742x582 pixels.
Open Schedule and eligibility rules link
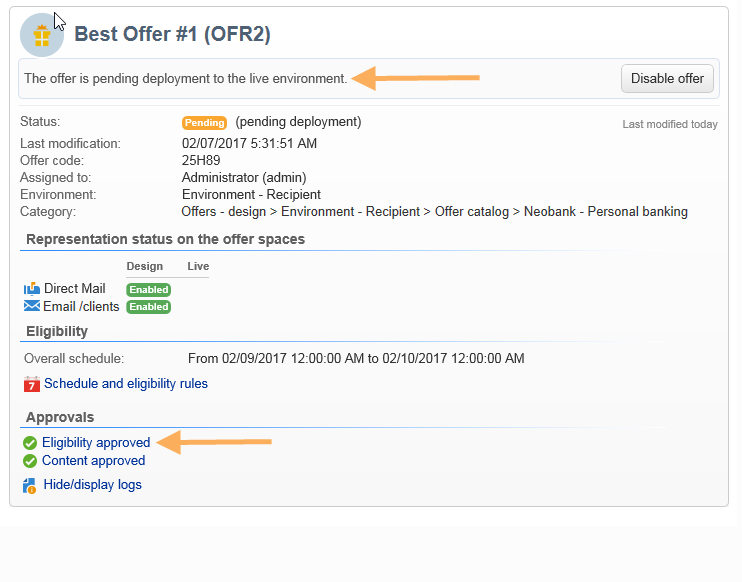pyautogui.click(x=126, y=383)
